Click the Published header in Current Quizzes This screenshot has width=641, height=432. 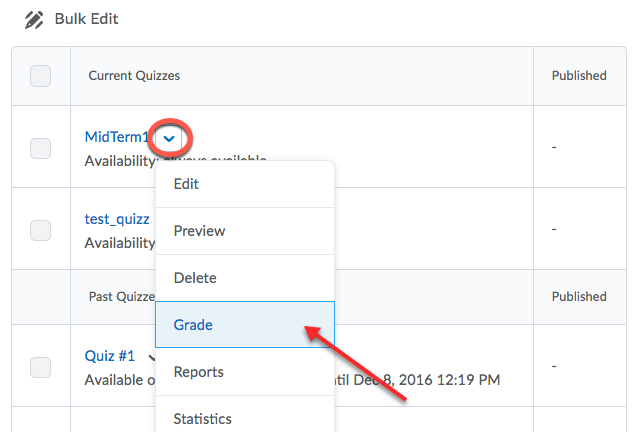(x=579, y=76)
